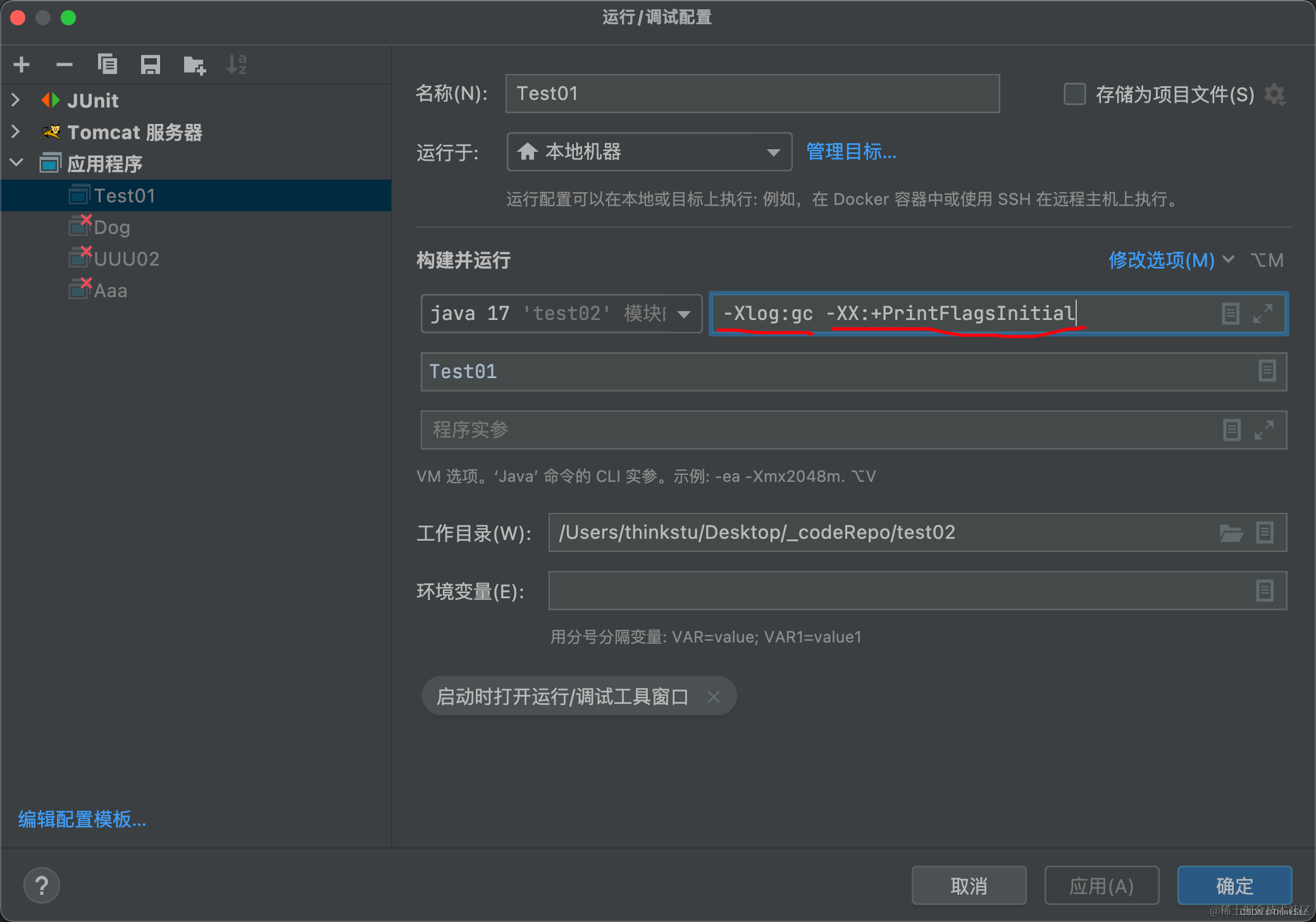
Task: Click the save configuration floppy disk icon
Action: click(150, 65)
